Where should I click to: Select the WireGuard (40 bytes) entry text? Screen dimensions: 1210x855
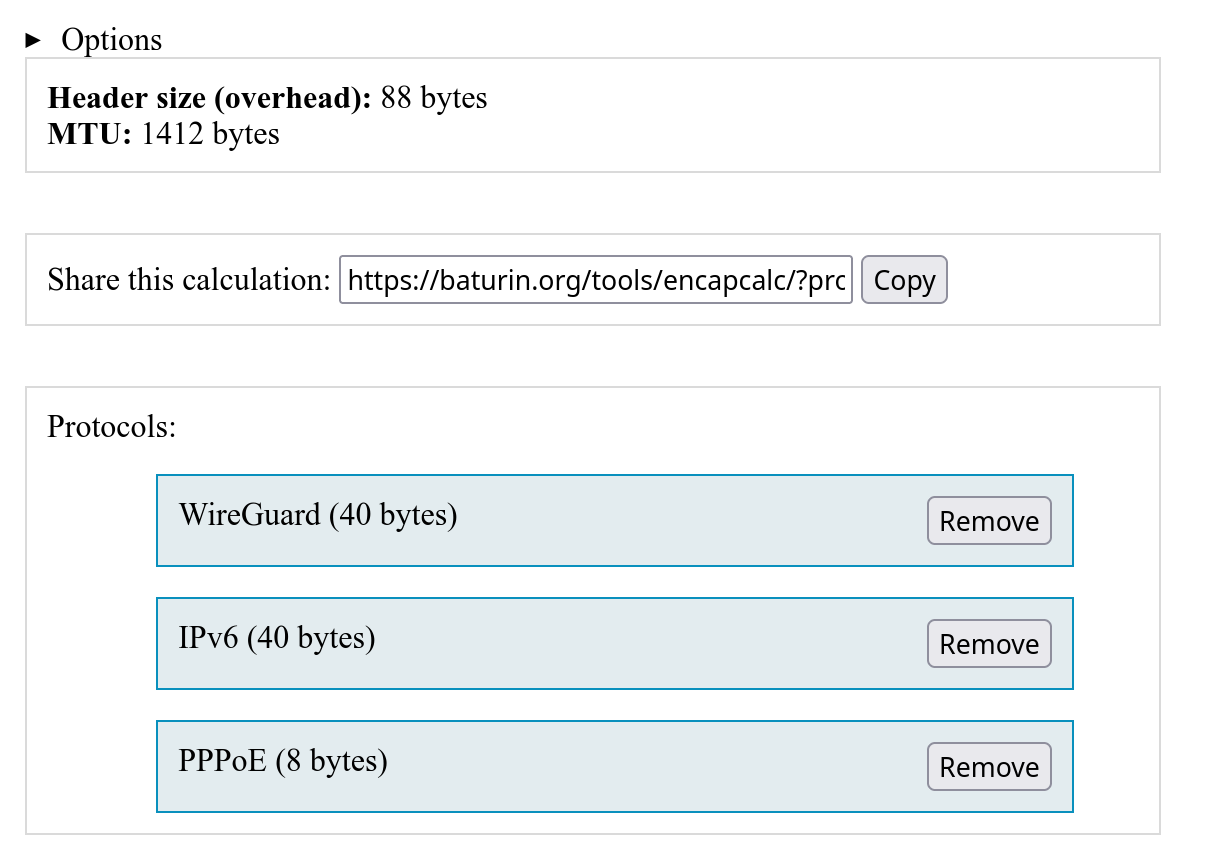[x=318, y=515]
